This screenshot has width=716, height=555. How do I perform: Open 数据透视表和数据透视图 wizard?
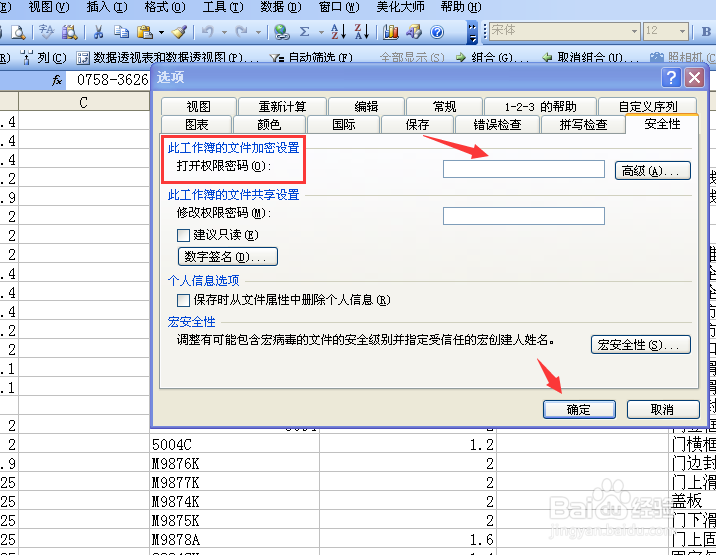168,58
